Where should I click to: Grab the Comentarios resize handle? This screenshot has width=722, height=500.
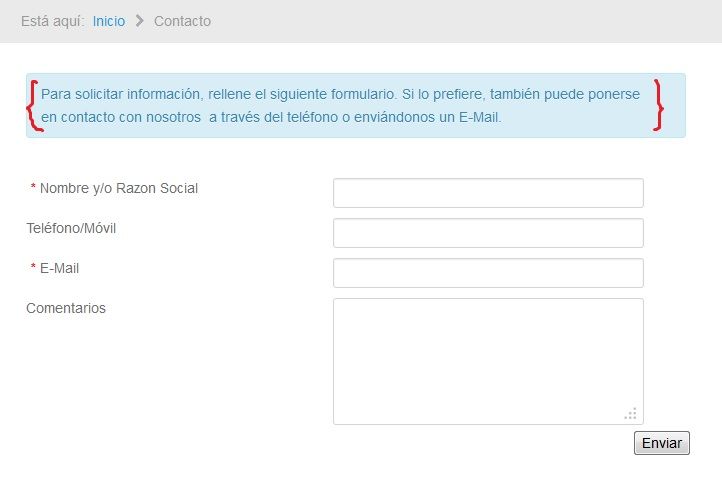pyautogui.click(x=631, y=413)
